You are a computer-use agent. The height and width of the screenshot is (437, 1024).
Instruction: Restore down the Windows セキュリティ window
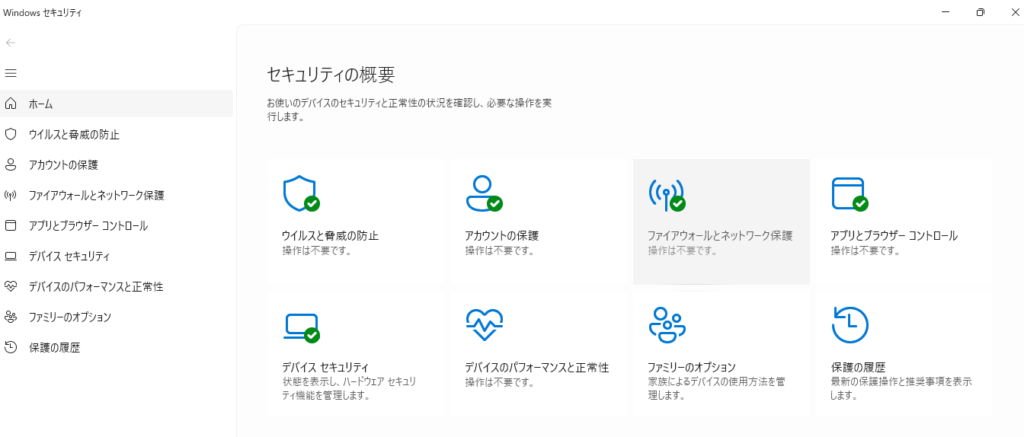point(980,12)
